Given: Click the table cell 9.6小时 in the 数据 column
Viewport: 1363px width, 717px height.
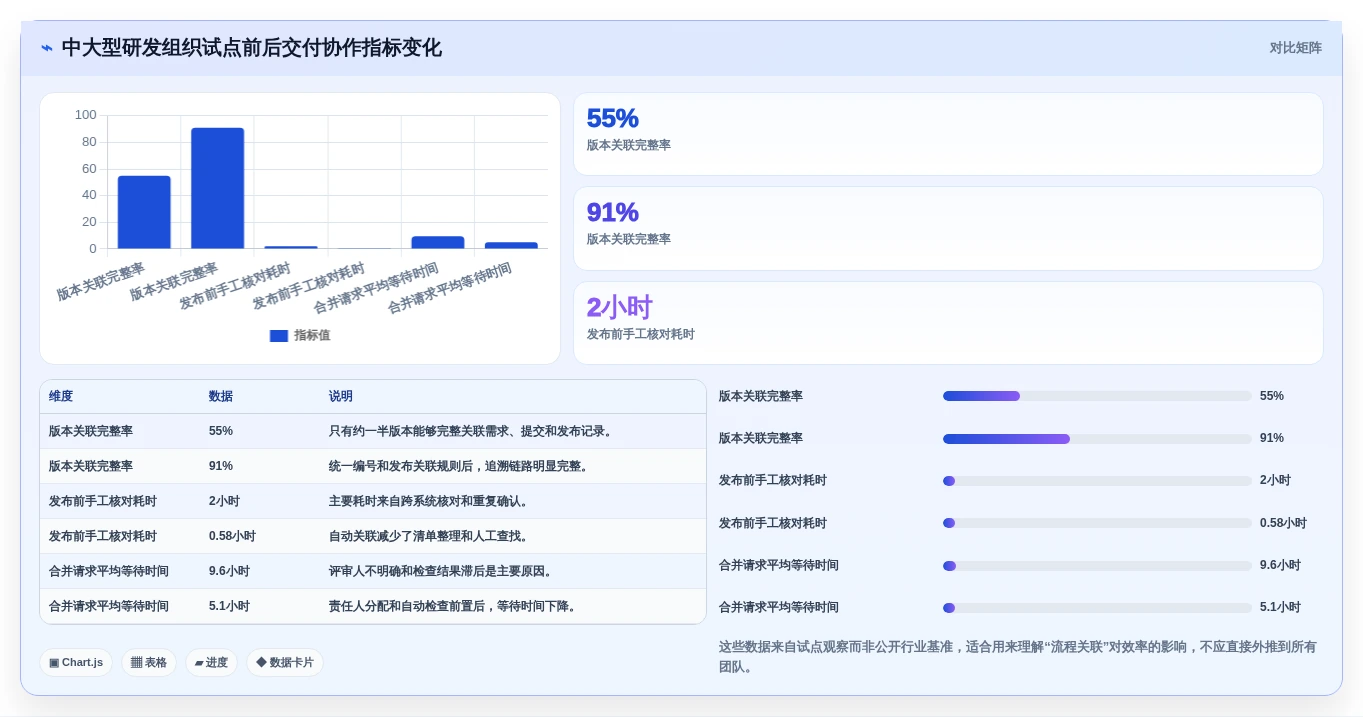Looking at the screenshot, I should pos(229,572).
